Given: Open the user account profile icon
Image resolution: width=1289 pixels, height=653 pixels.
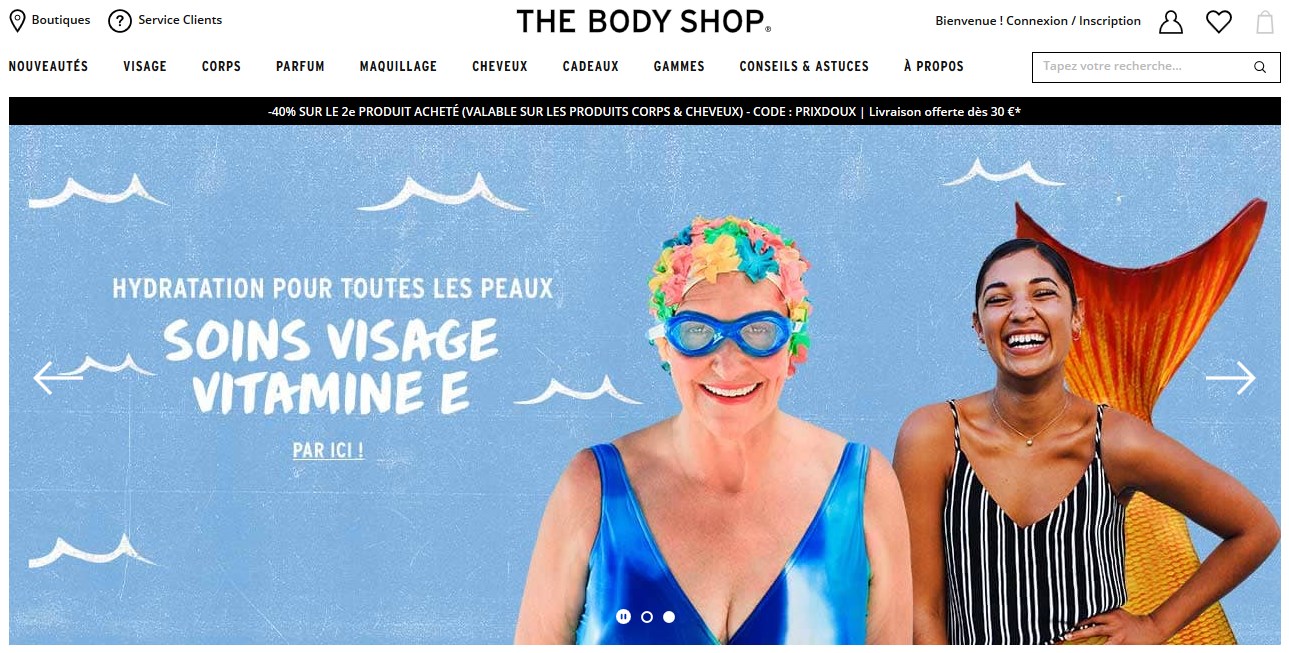Looking at the screenshot, I should [1170, 22].
